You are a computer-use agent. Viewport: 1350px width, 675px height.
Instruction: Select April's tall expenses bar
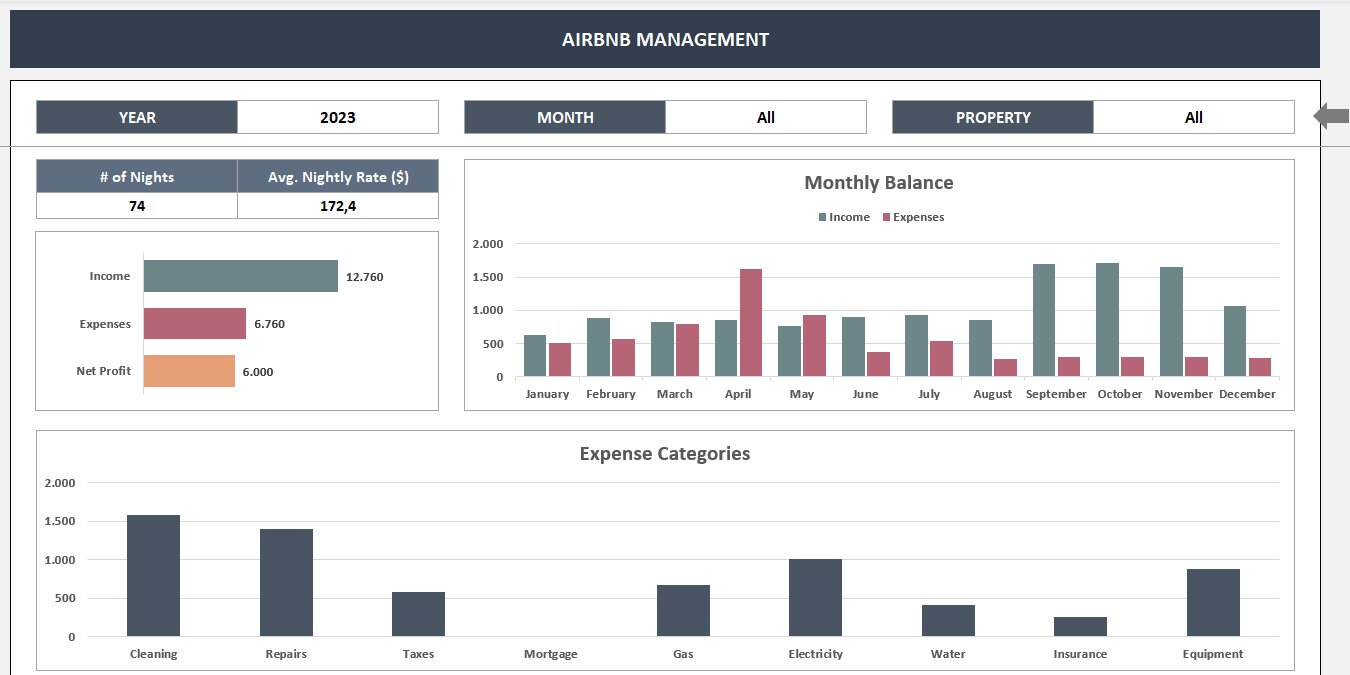coord(751,323)
